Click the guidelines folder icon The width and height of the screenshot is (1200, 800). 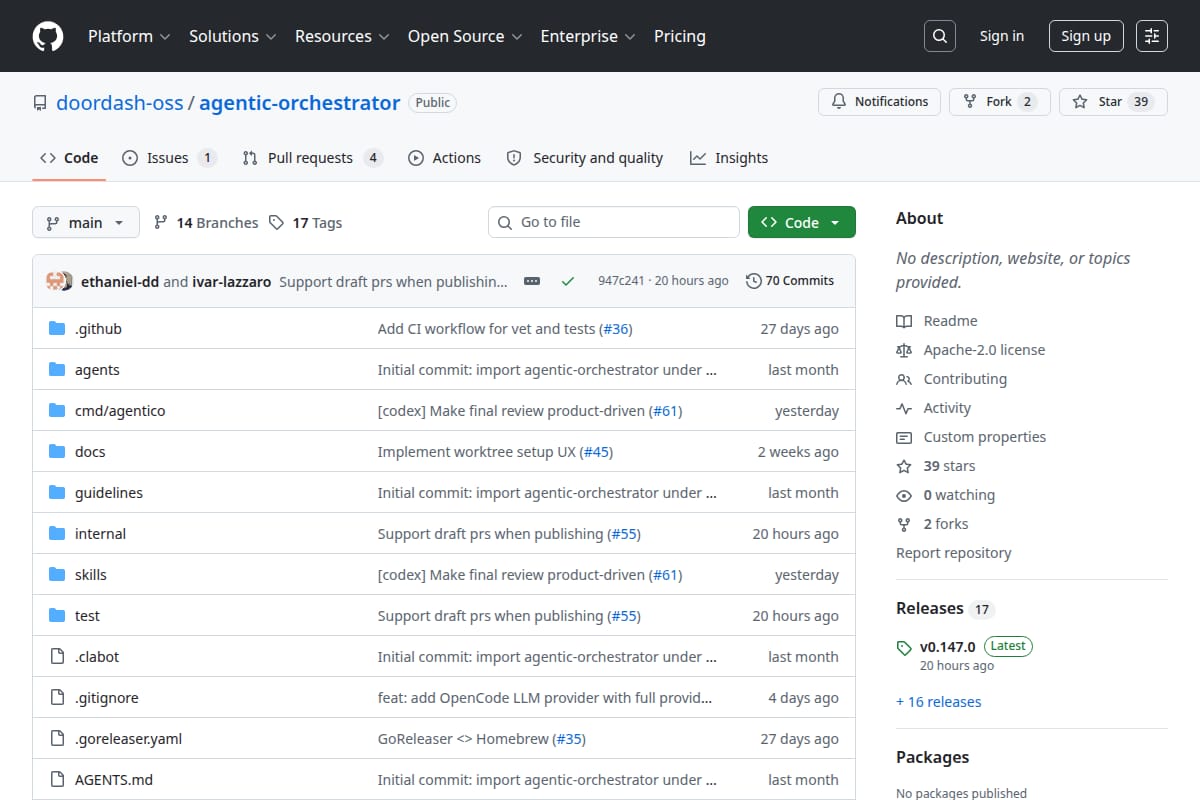click(57, 493)
